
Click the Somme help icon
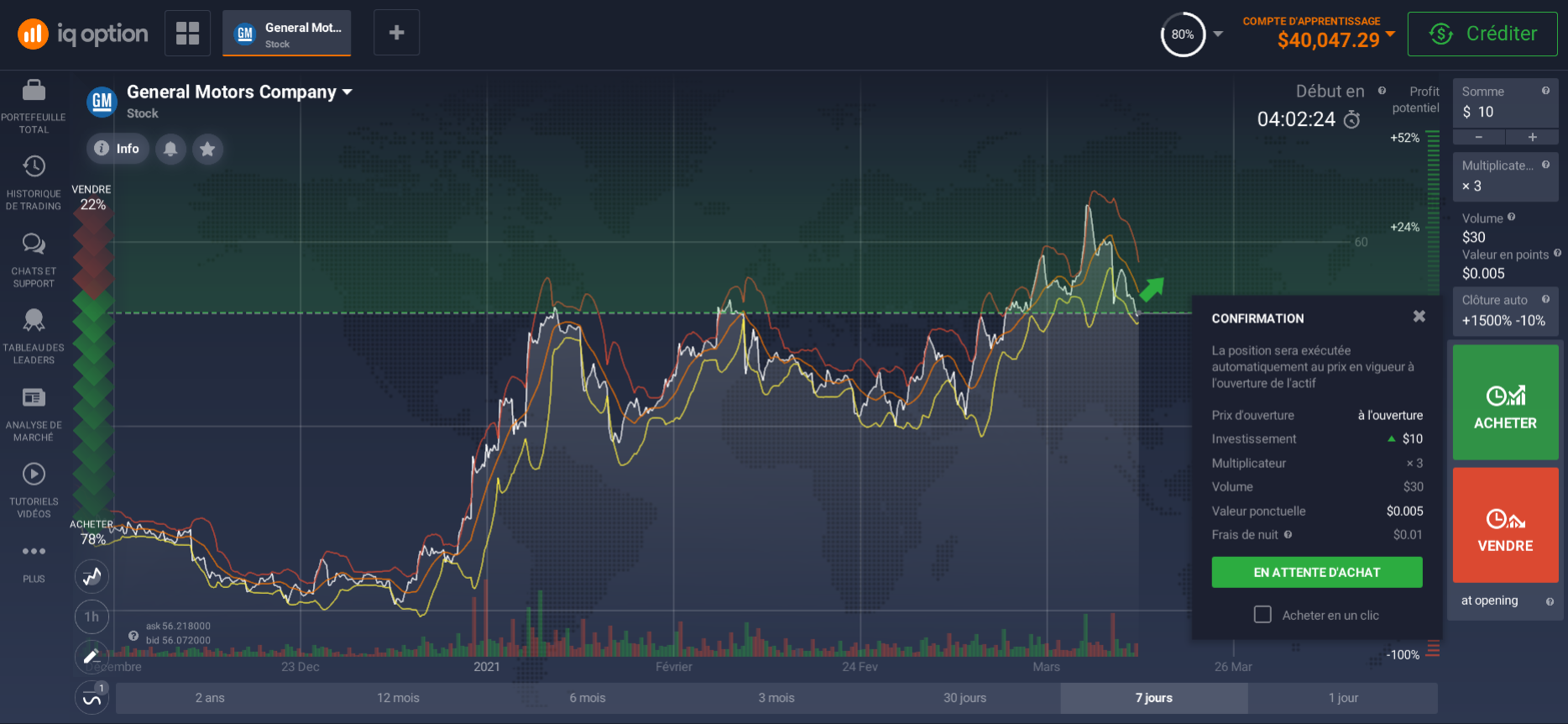pos(1545,91)
